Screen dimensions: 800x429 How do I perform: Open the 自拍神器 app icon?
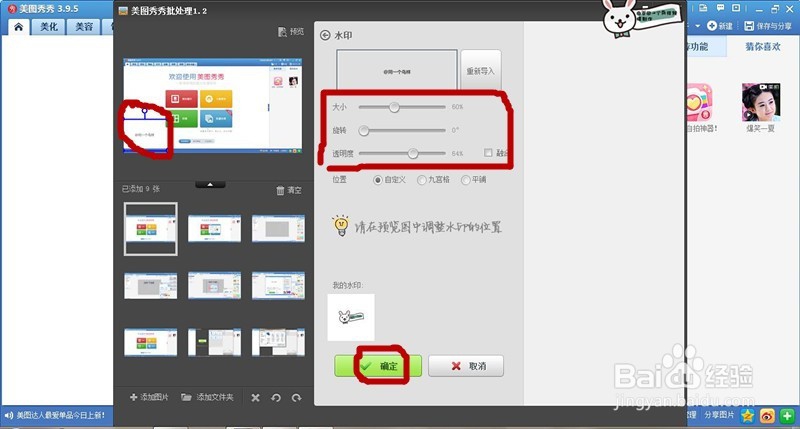[x=698, y=104]
